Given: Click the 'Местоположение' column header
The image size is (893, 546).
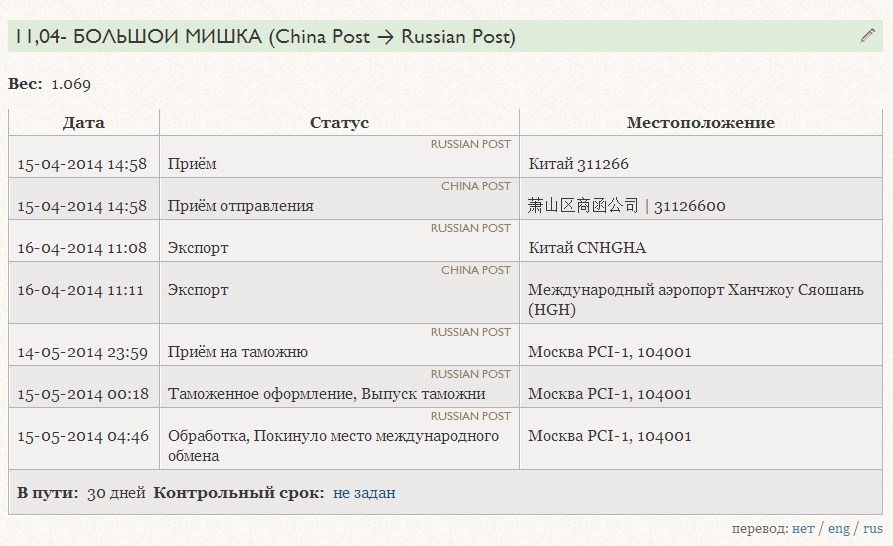Looking at the screenshot, I should 701,123.
